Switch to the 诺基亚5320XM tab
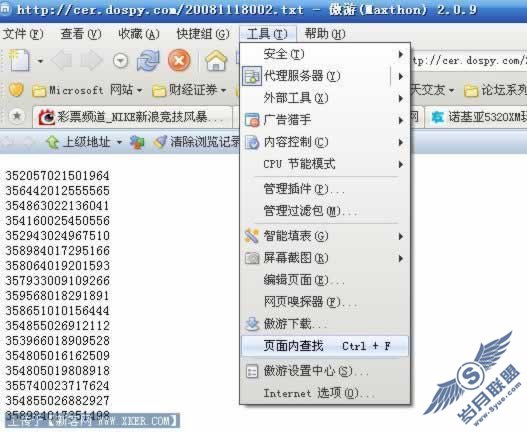The image size is (527, 433). [476, 117]
